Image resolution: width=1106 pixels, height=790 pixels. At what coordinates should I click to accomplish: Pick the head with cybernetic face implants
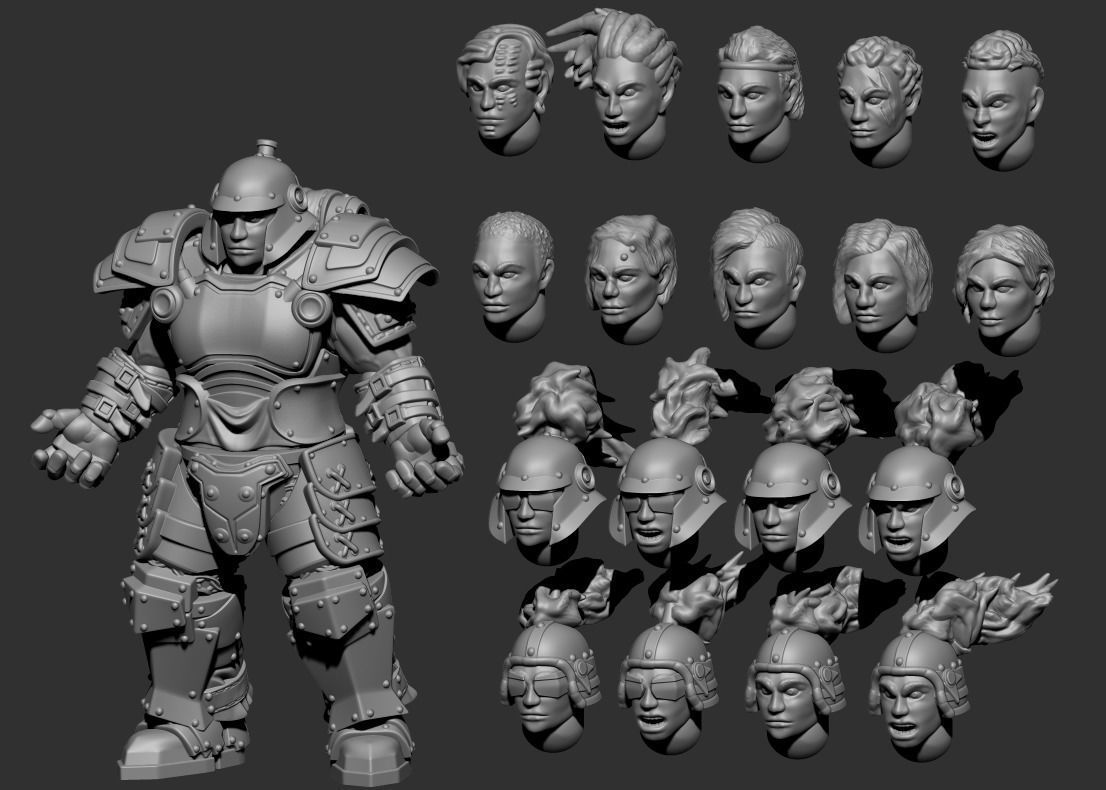coord(504,88)
